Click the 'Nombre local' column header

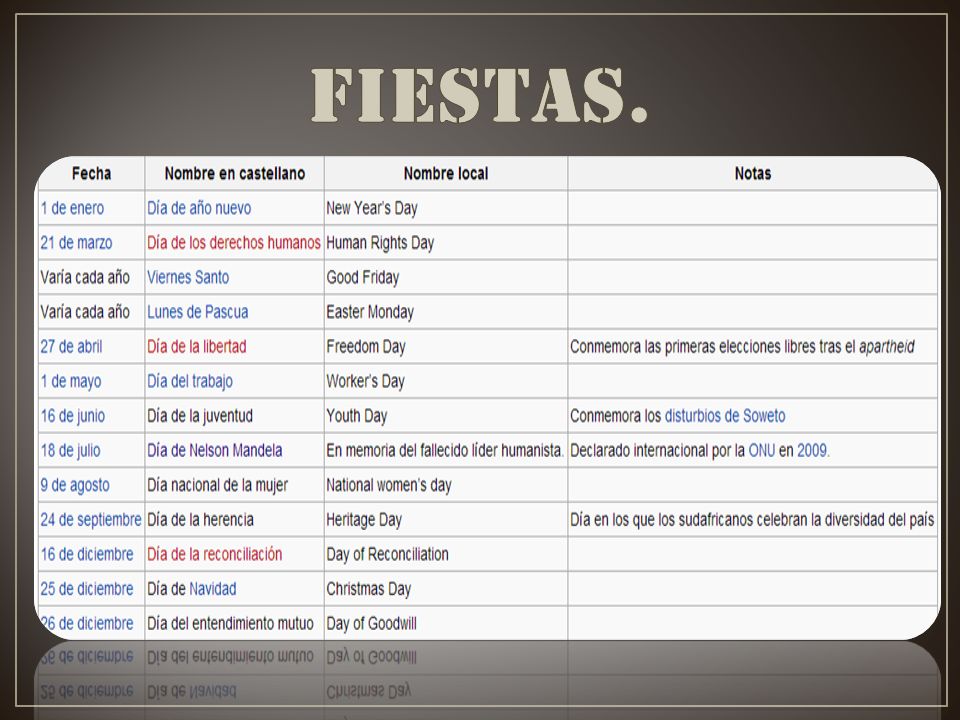click(446, 174)
